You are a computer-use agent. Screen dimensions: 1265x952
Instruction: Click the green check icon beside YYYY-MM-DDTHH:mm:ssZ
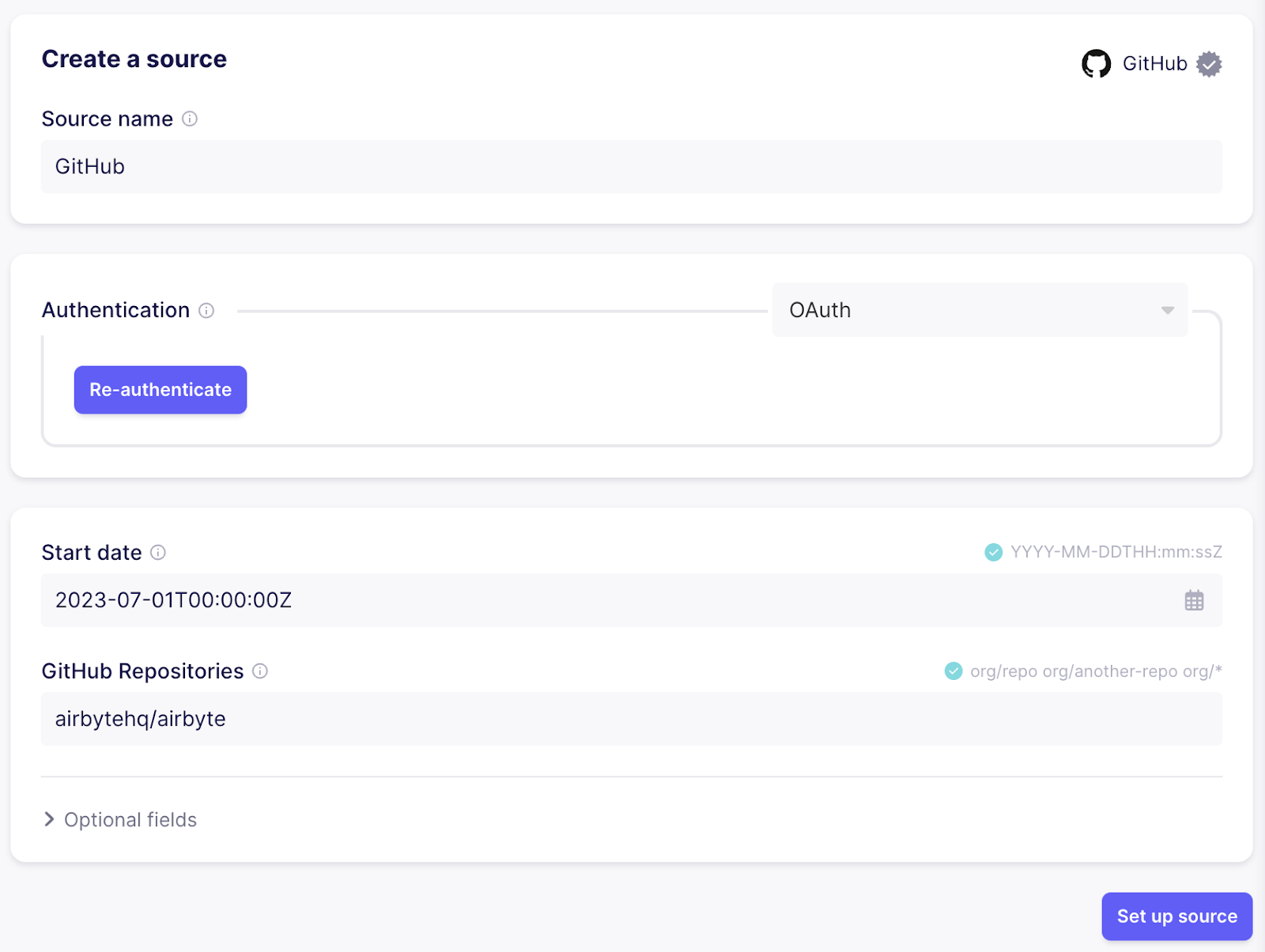click(993, 552)
